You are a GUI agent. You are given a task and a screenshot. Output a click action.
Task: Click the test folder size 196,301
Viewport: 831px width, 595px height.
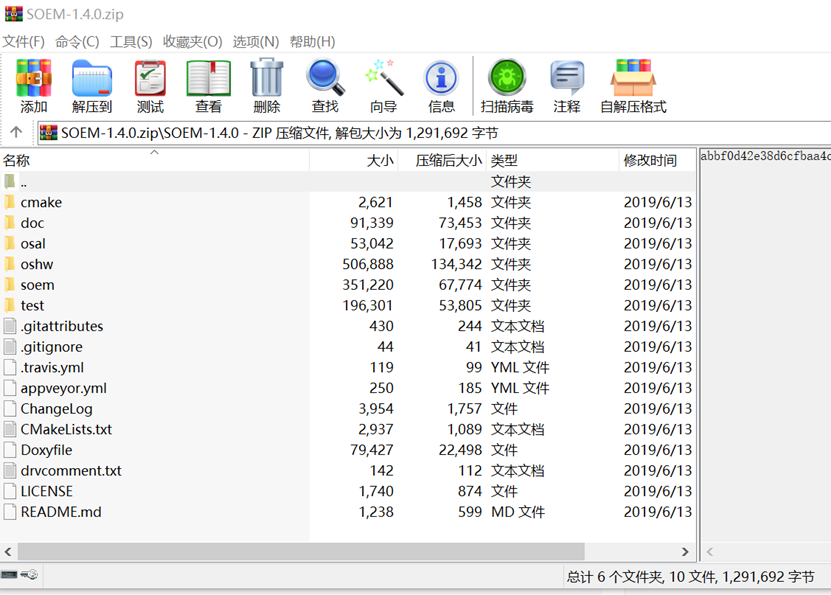pyautogui.click(x=368, y=305)
